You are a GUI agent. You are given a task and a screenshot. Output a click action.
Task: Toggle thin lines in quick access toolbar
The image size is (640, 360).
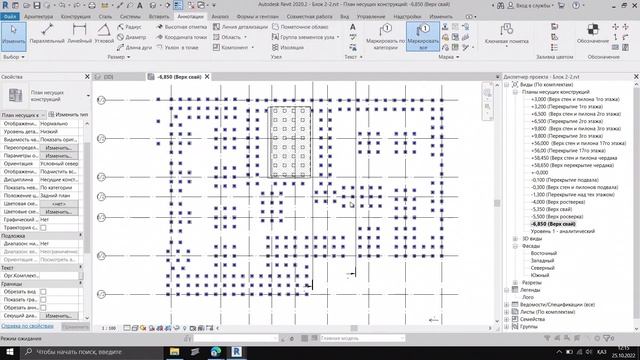(178, 5)
